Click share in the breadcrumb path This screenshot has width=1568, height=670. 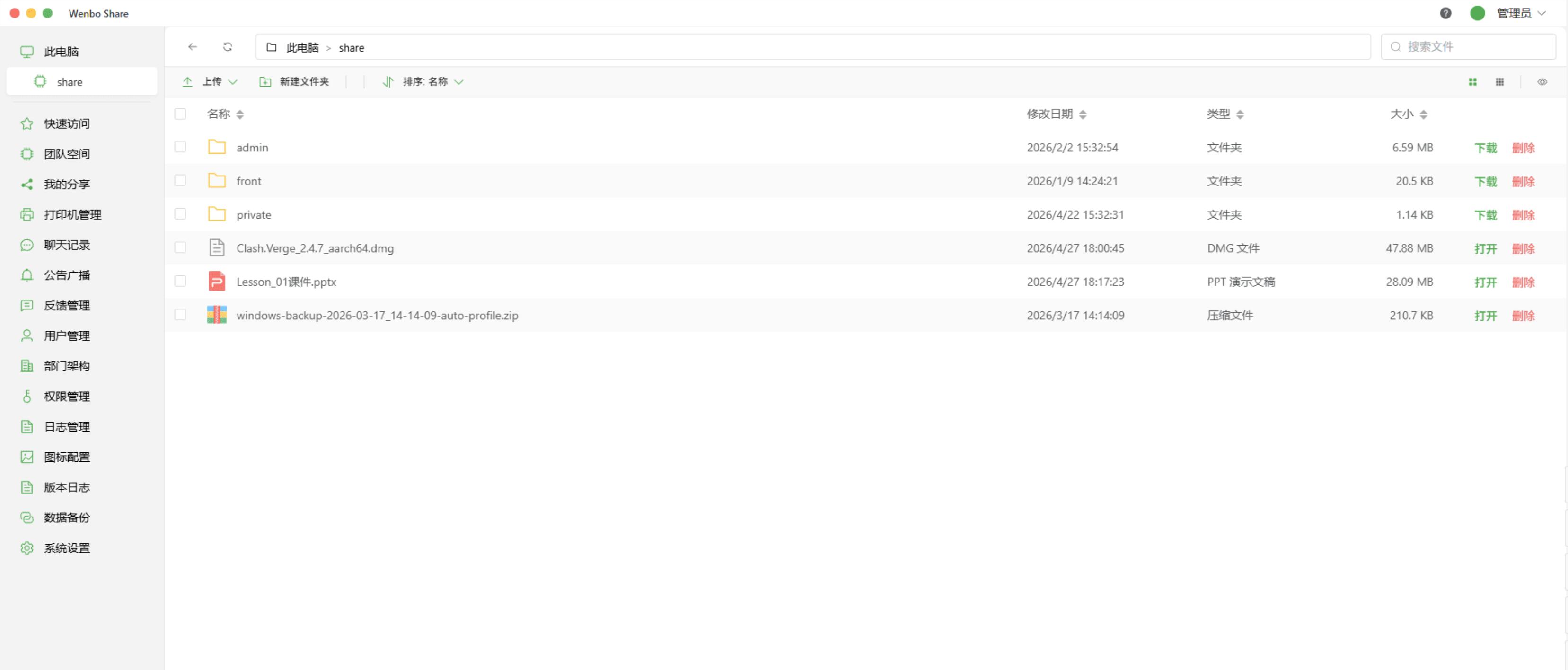351,47
